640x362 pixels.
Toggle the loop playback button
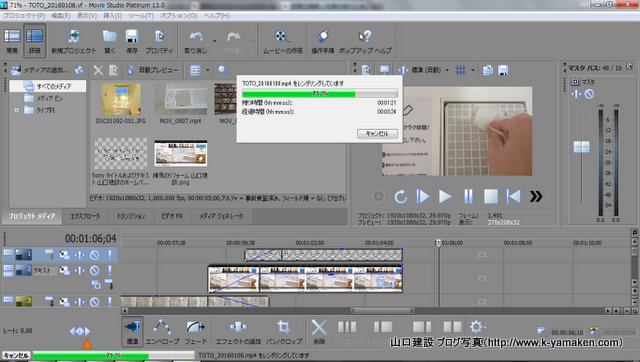pyautogui.click(x=401, y=197)
